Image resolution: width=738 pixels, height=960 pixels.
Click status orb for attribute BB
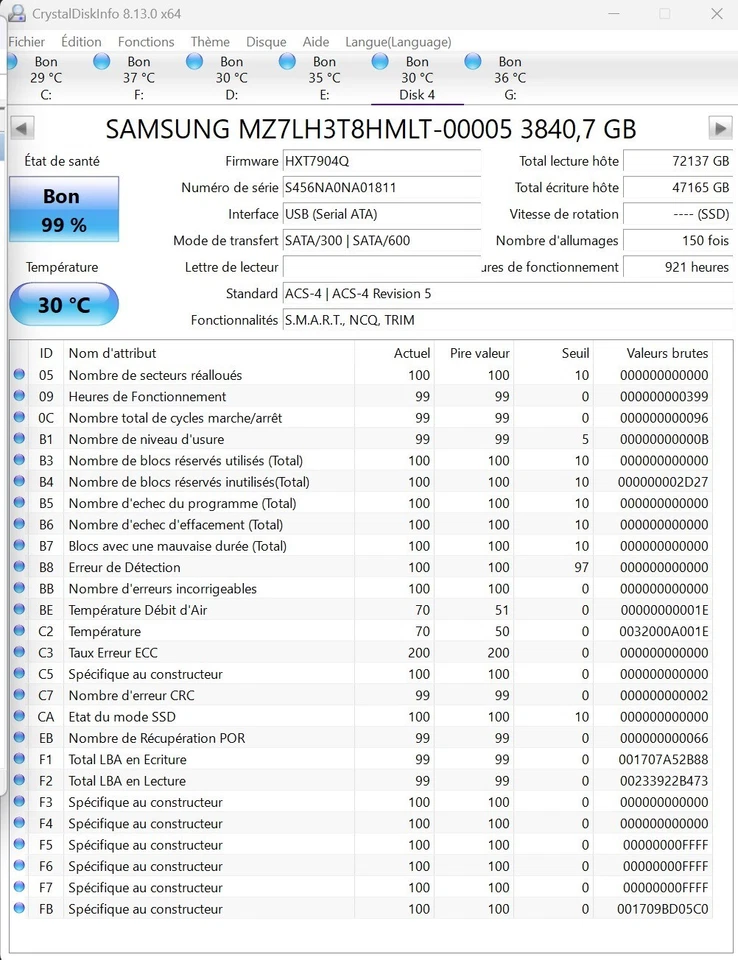pos(19,588)
